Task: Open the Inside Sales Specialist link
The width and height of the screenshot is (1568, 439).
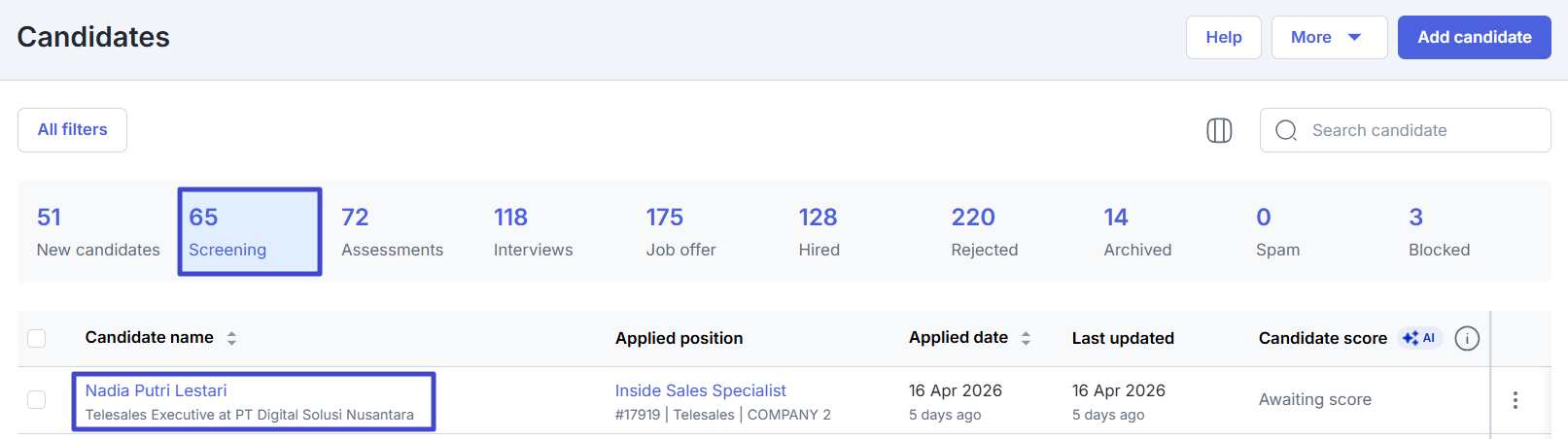Action: [x=700, y=390]
